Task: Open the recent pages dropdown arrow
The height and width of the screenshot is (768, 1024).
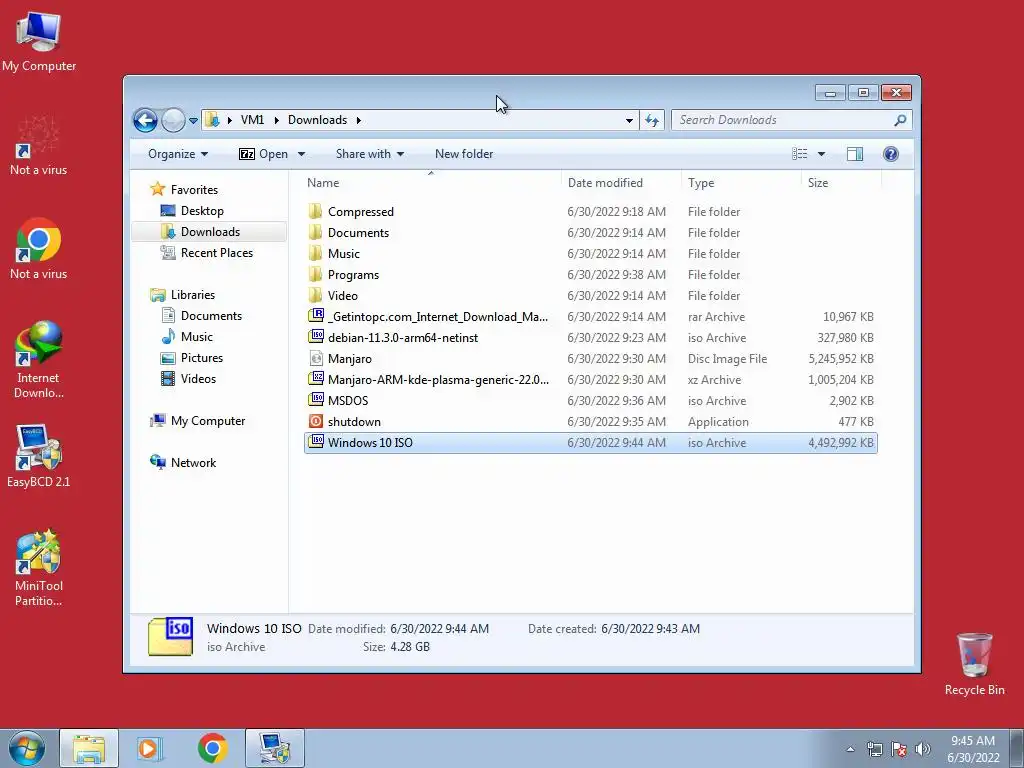Action: (x=193, y=121)
